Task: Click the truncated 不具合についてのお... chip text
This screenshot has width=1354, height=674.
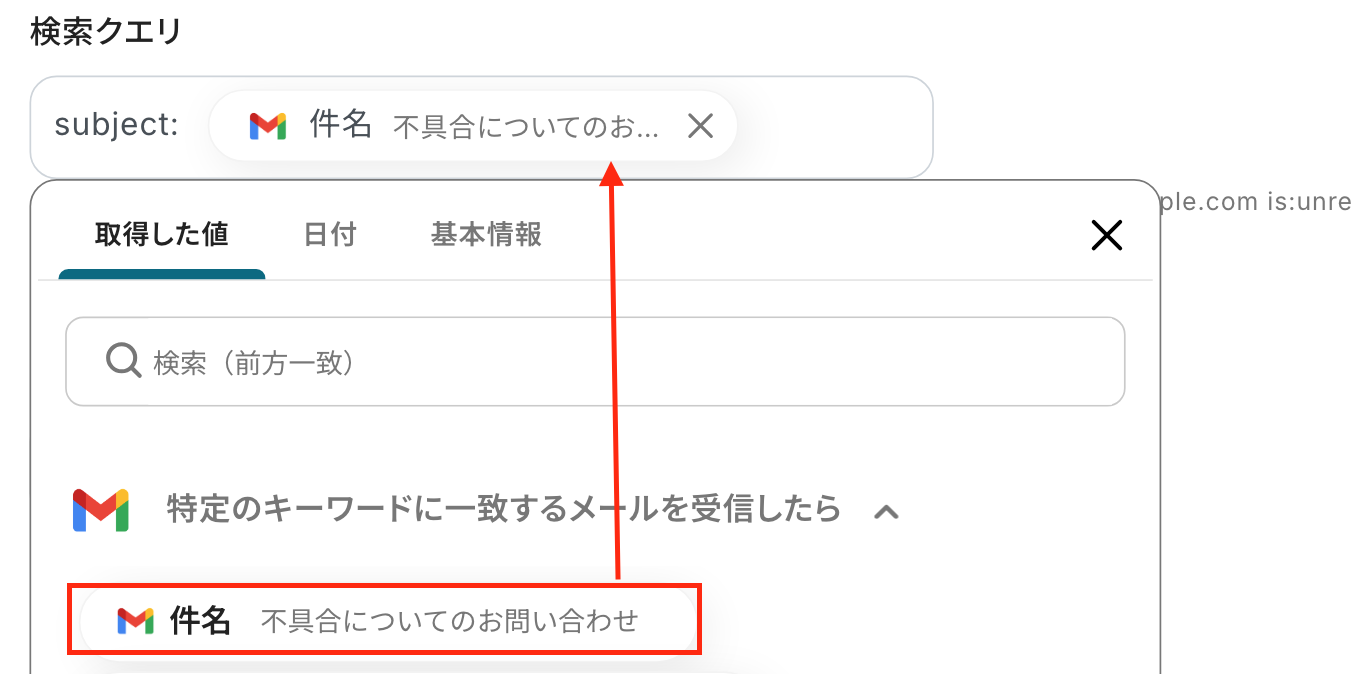Action: 526,128
